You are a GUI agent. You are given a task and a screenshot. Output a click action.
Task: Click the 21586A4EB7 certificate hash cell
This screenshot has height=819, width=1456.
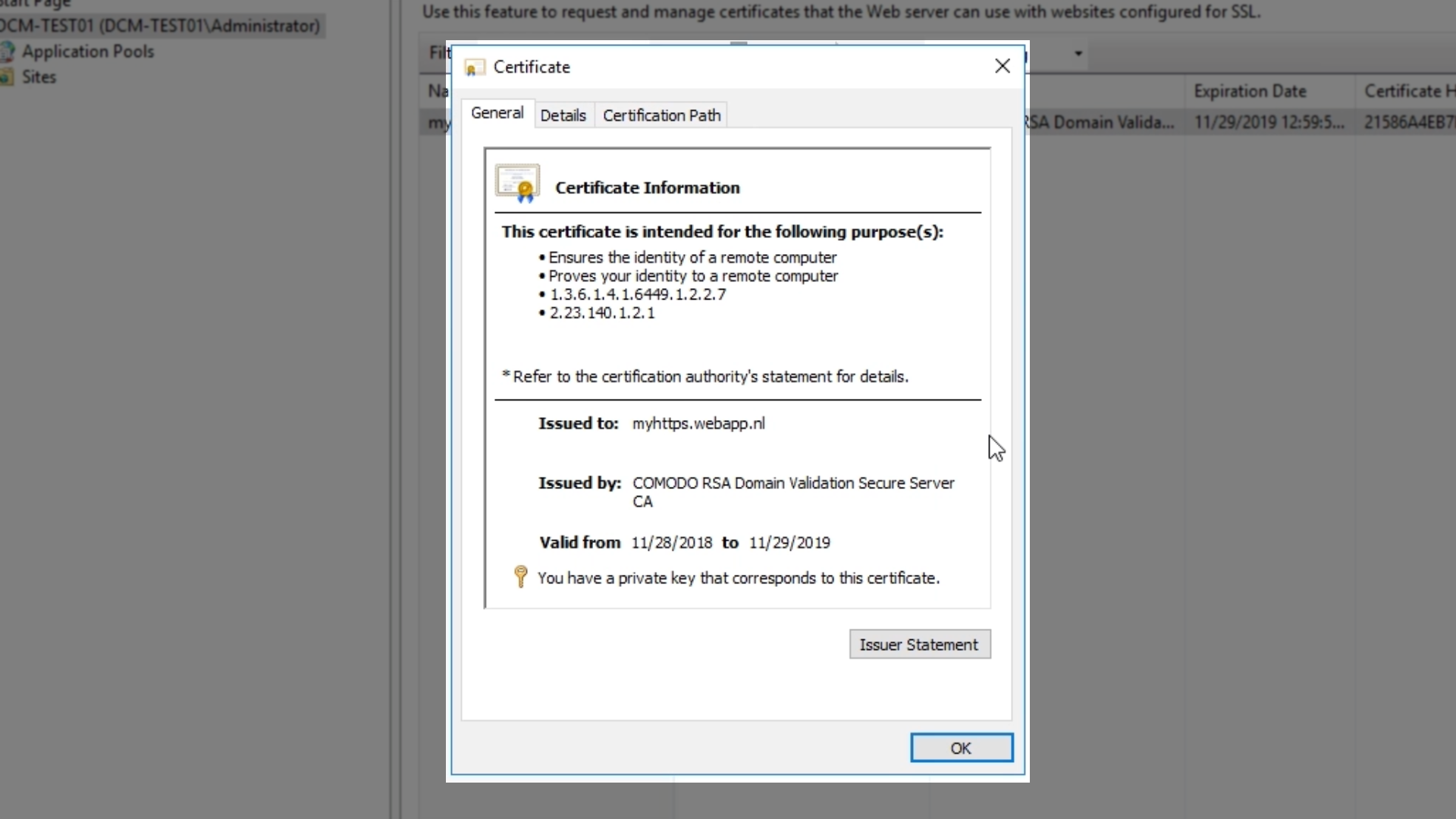(1407, 122)
